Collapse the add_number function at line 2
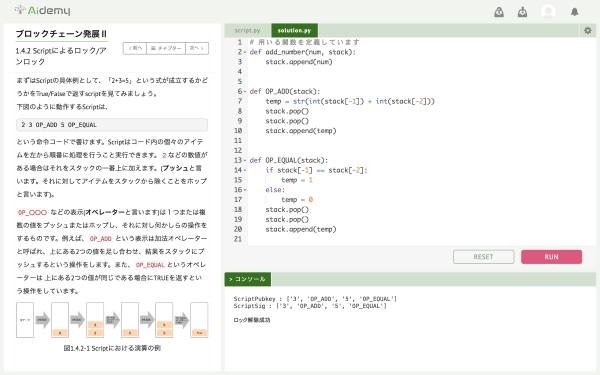Viewport: 600px width, 375px height. (x=245, y=52)
